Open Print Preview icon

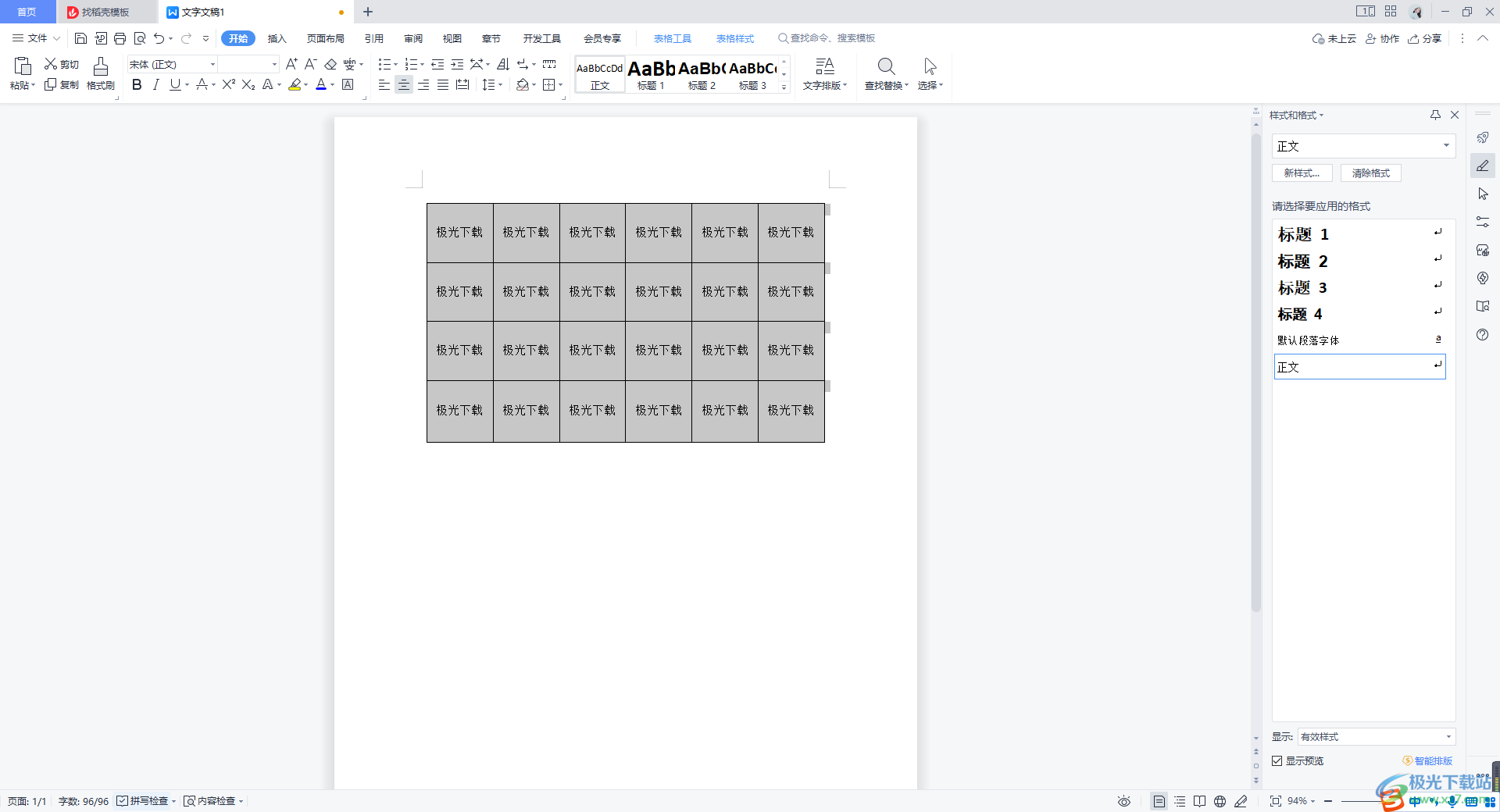coord(140,38)
